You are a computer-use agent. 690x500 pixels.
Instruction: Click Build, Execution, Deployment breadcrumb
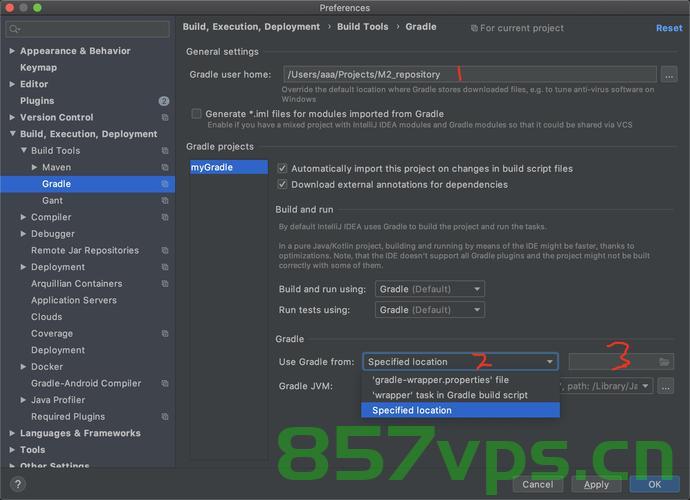pos(251,27)
